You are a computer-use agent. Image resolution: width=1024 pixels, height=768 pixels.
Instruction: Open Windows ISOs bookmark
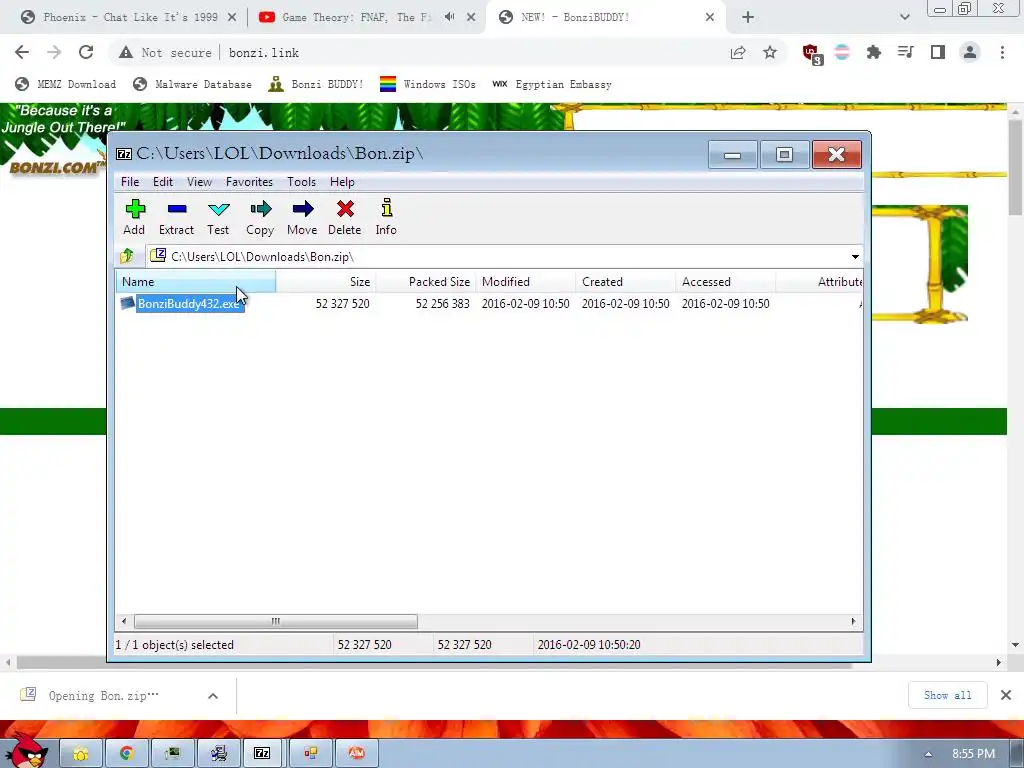tap(428, 84)
